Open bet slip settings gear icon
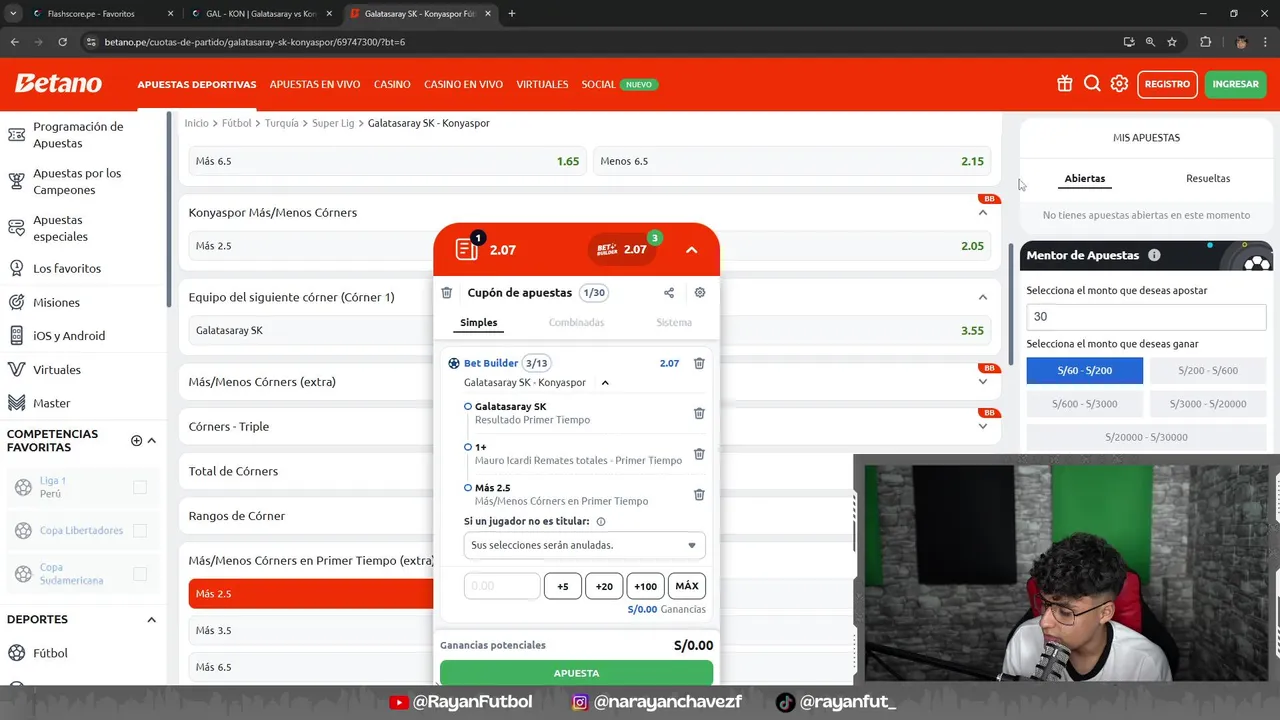The height and width of the screenshot is (720, 1280). tap(700, 293)
